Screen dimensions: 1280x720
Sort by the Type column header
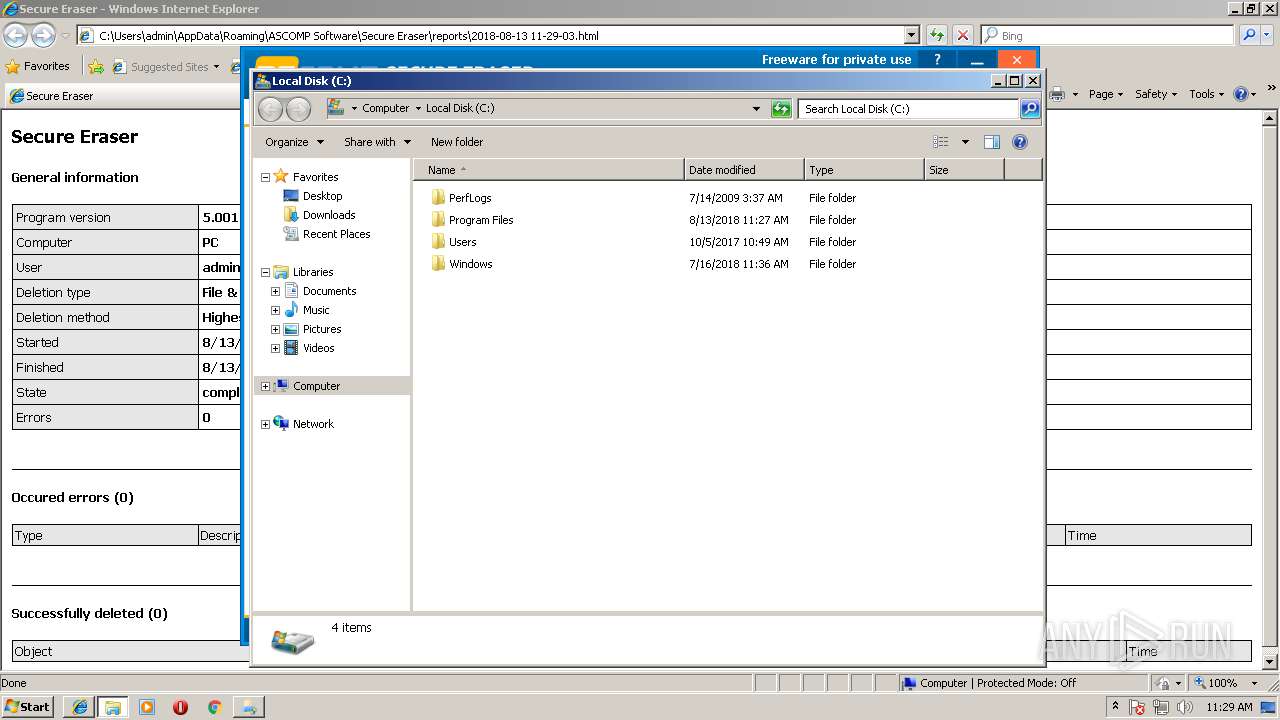[x=864, y=170]
